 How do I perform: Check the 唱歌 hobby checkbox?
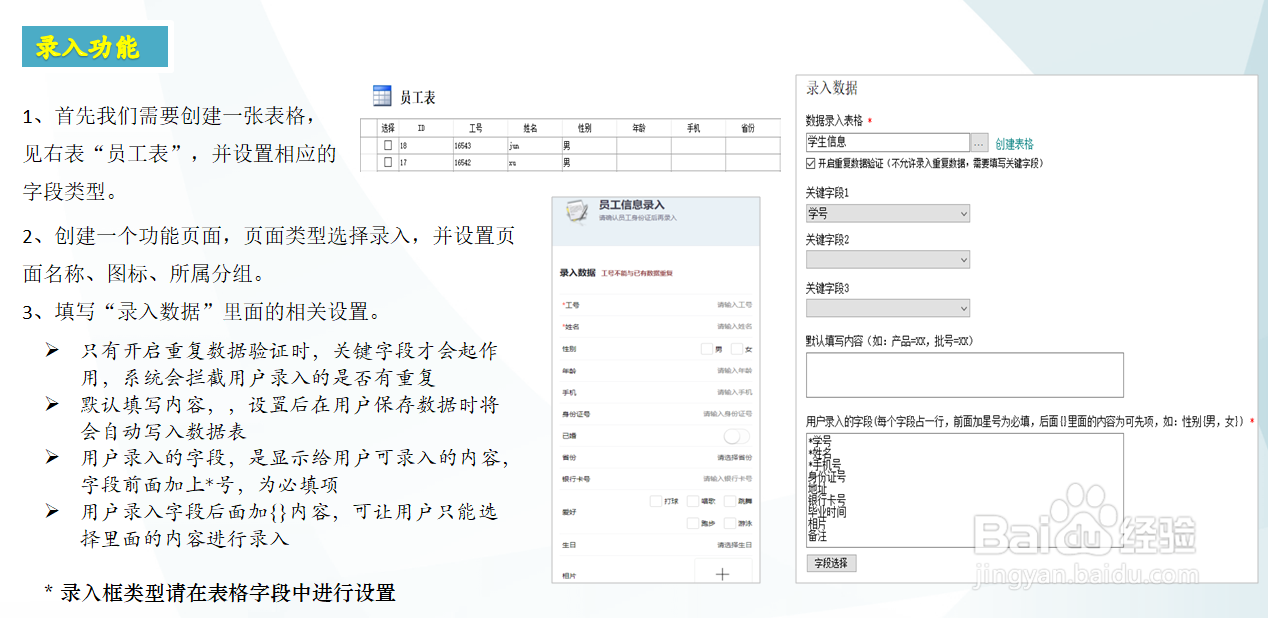coord(695,499)
